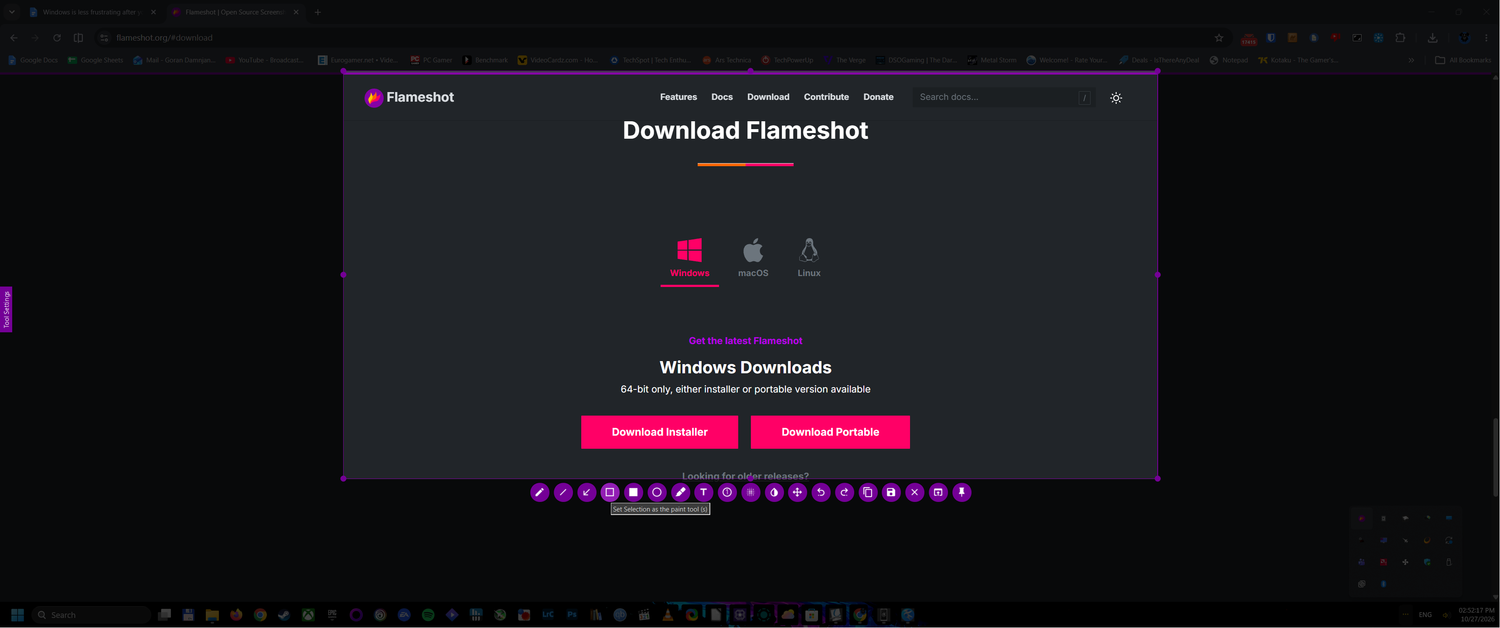The image size is (1500, 628).
Task: Open the Ars Technica bookmark
Action: point(726,60)
